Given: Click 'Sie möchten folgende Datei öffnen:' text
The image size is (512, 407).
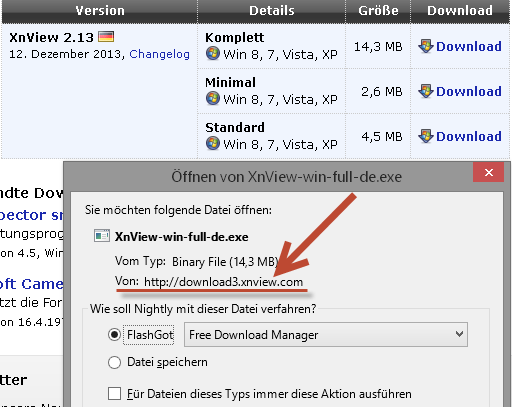Looking at the screenshot, I should [178, 210].
